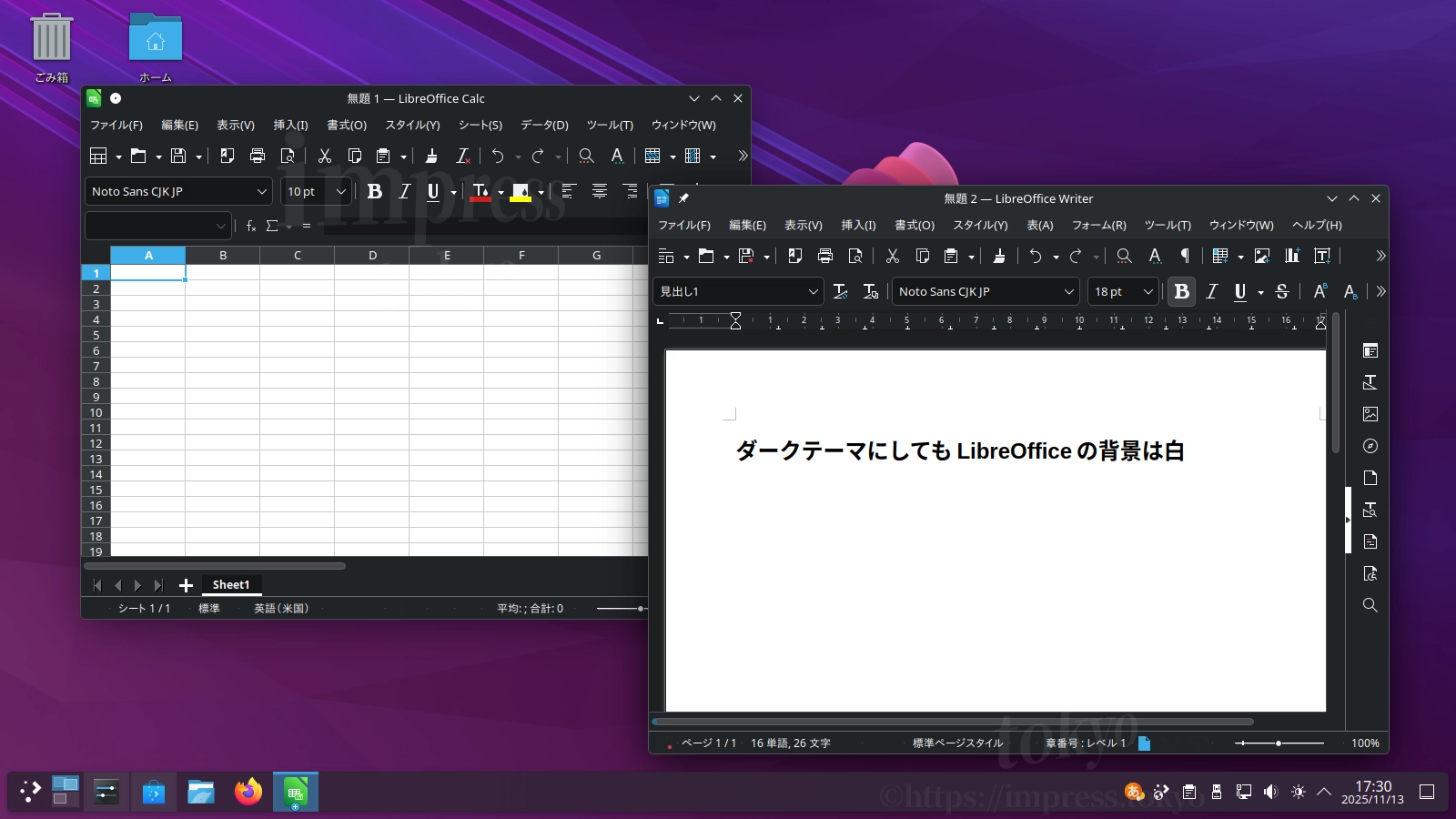This screenshot has height=819, width=1456.
Task: Click Export as PDF in Calc toolbar
Action: point(227,156)
